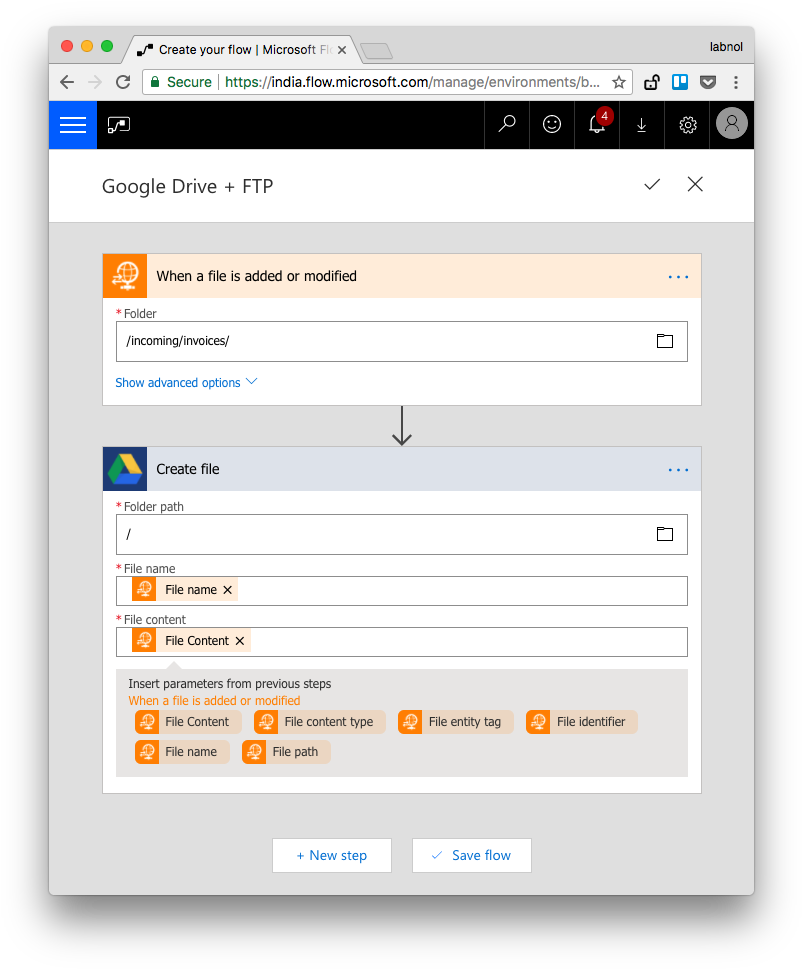Open more options for the trigger step

pos(678,277)
